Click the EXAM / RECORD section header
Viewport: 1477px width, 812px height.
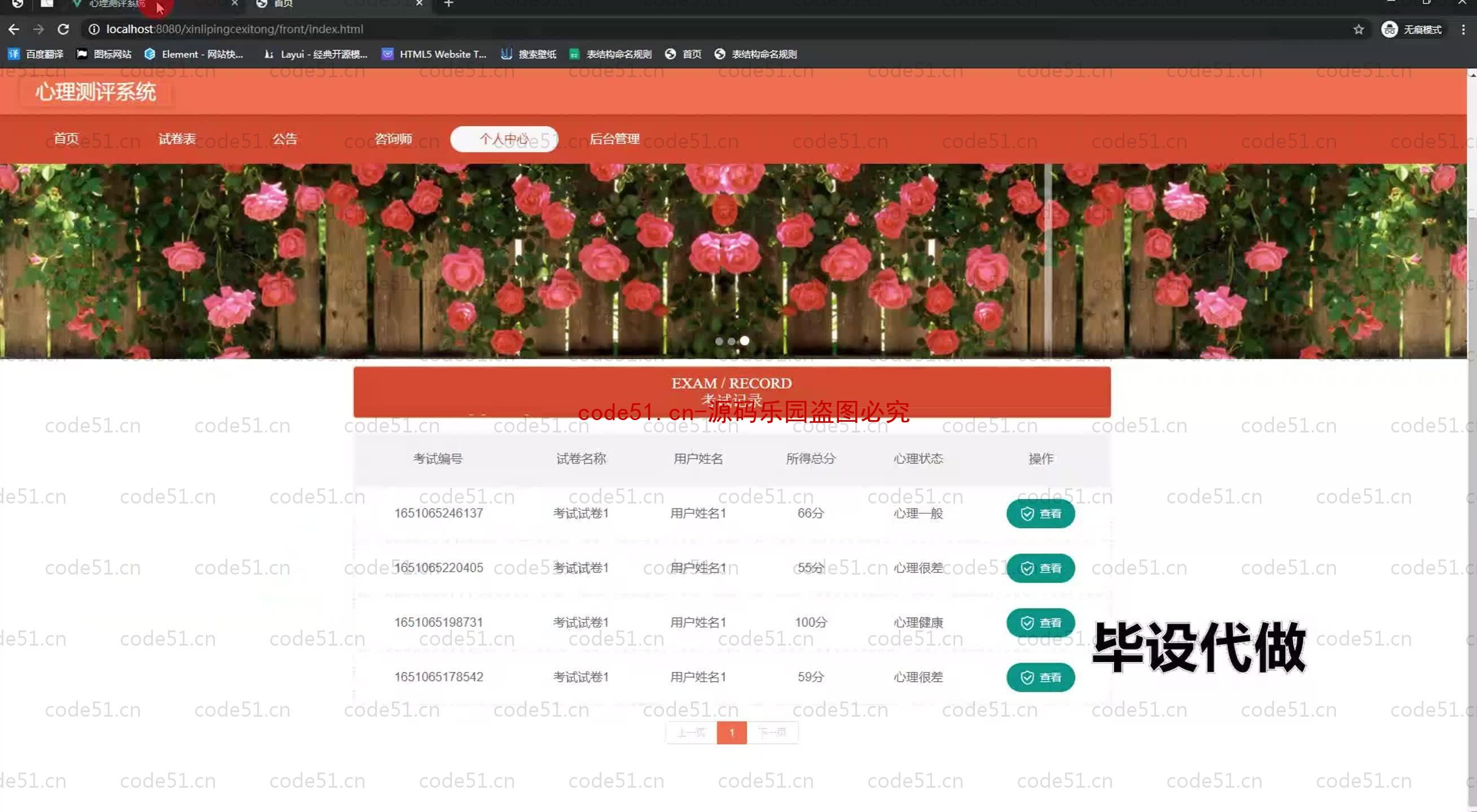coord(732,391)
